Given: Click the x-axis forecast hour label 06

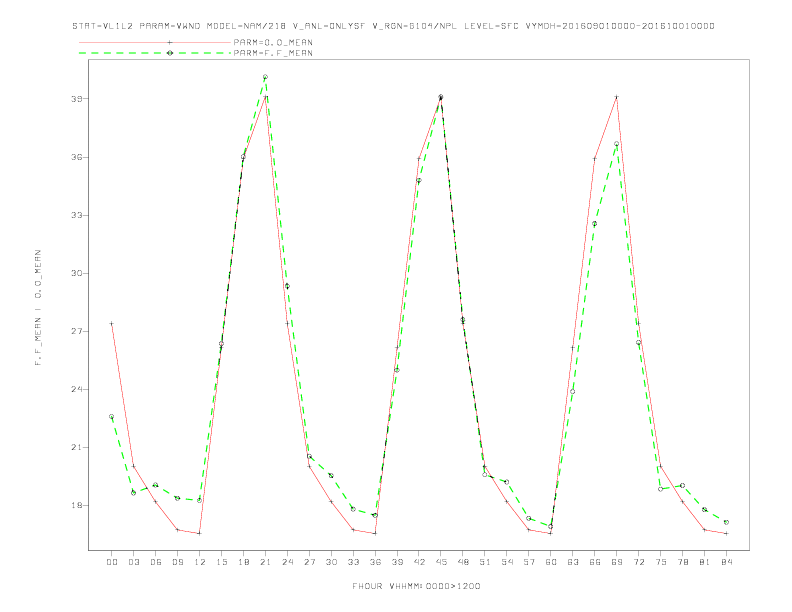Looking at the screenshot, I should click(156, 562).
